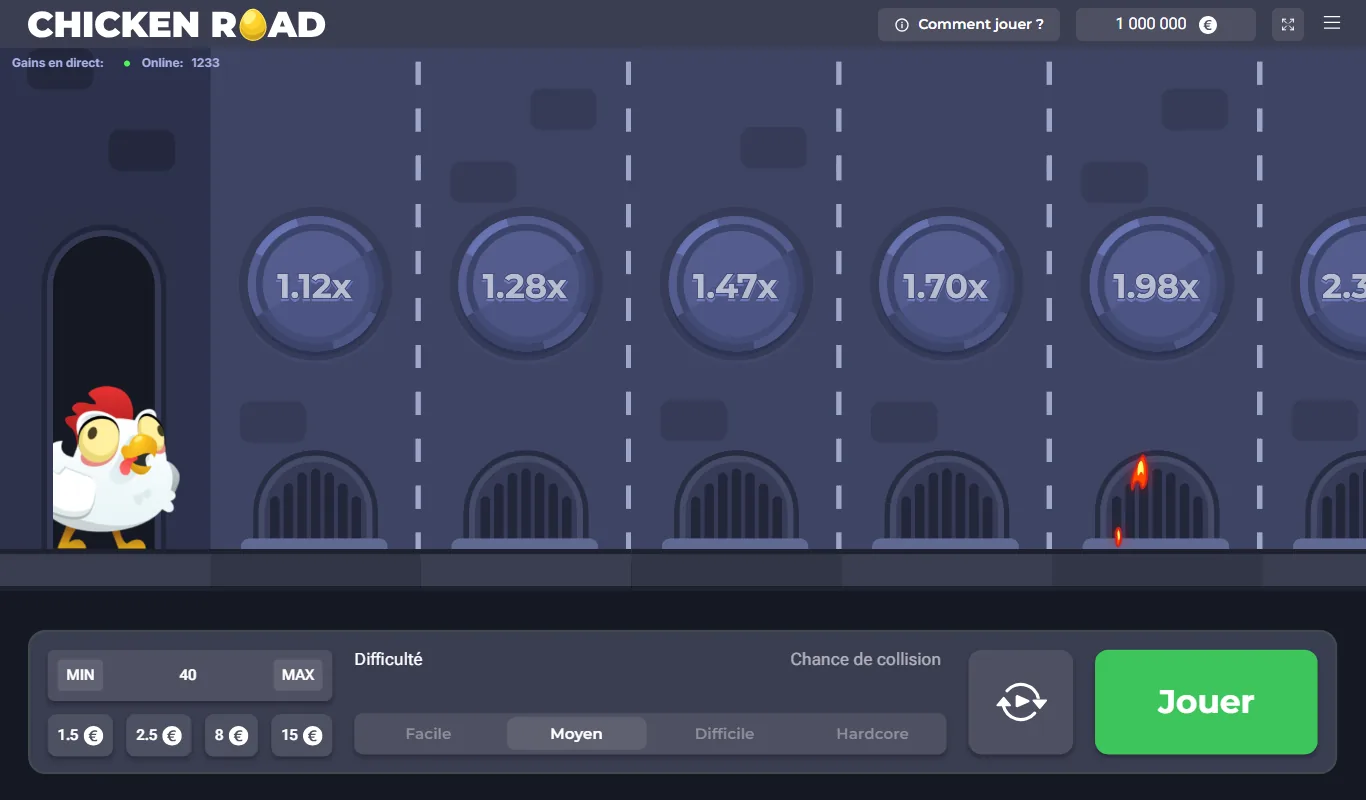
Task: Select Moyen difficulty
Action: tap(576, 734)
